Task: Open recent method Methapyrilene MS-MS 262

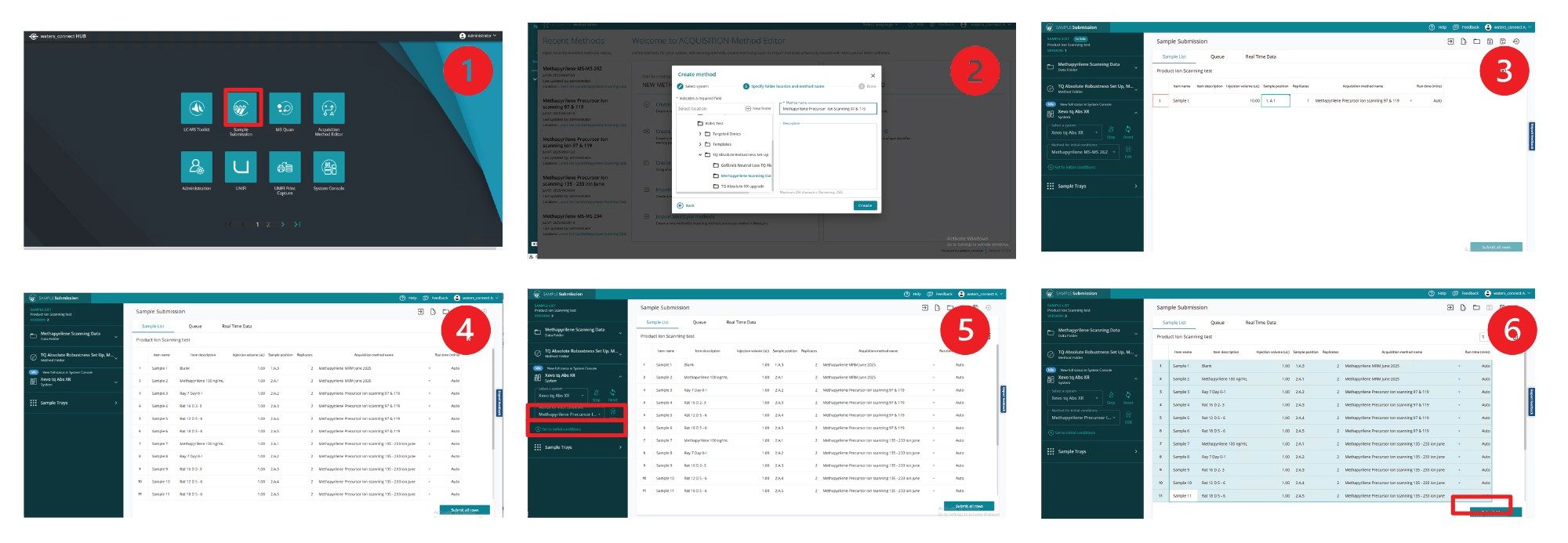Action: point(572,68)
